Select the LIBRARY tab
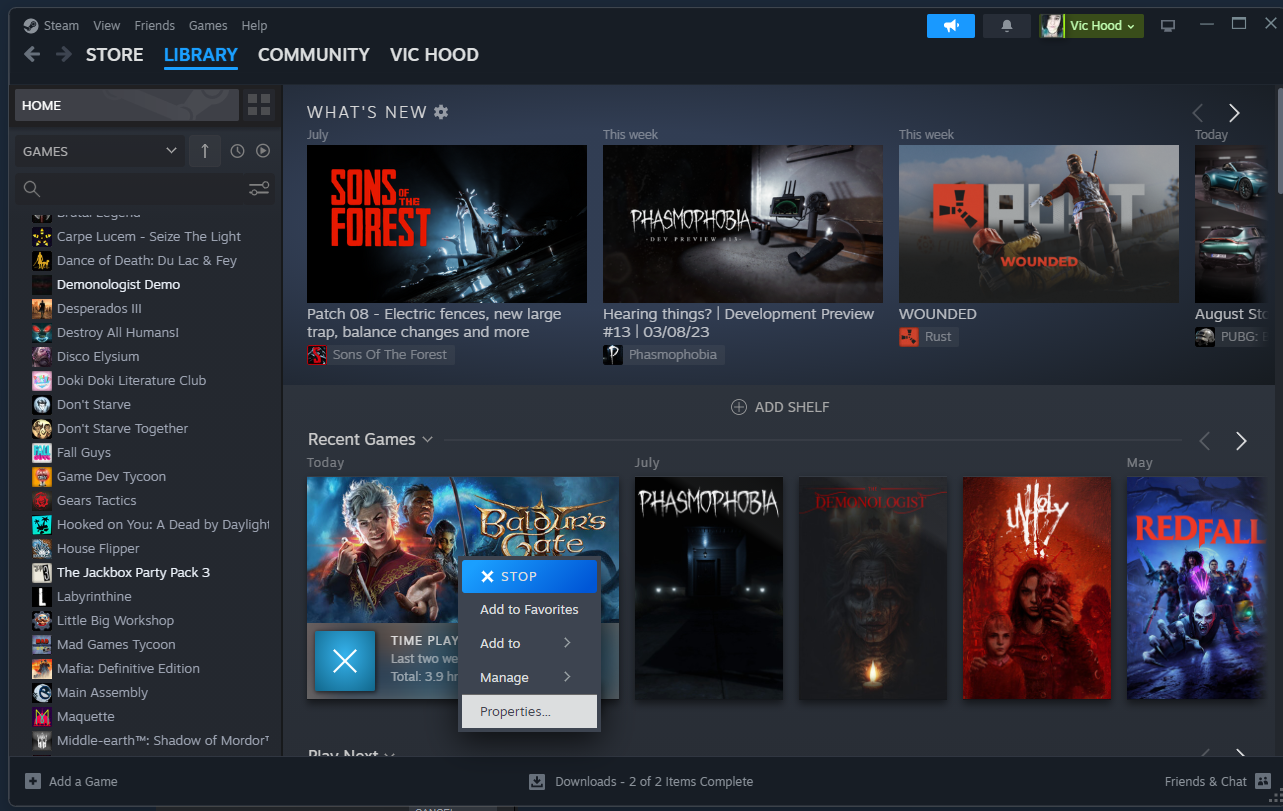Screen dimensions: 1283x811 [201, 55]
